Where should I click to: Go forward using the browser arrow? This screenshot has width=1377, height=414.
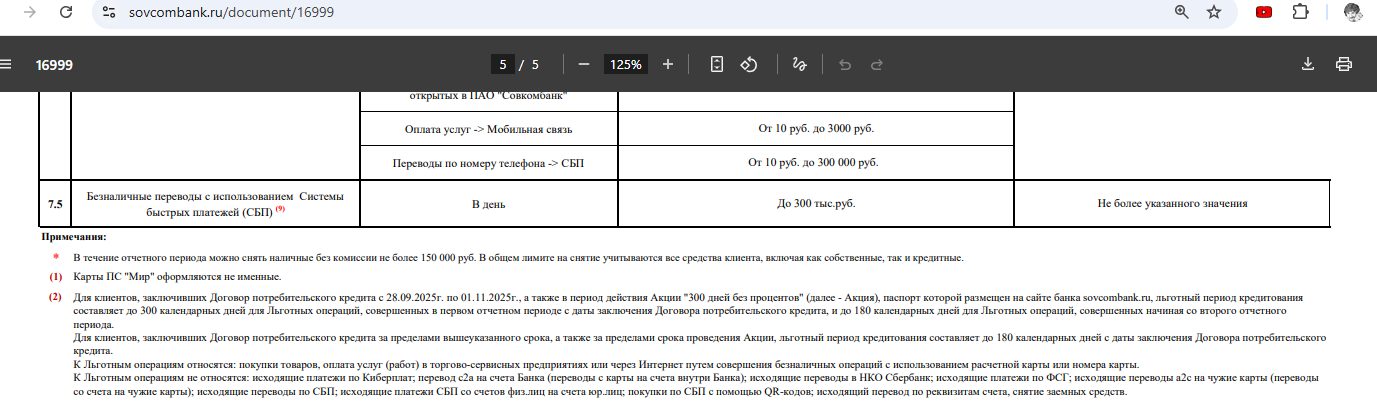point(30,12)
